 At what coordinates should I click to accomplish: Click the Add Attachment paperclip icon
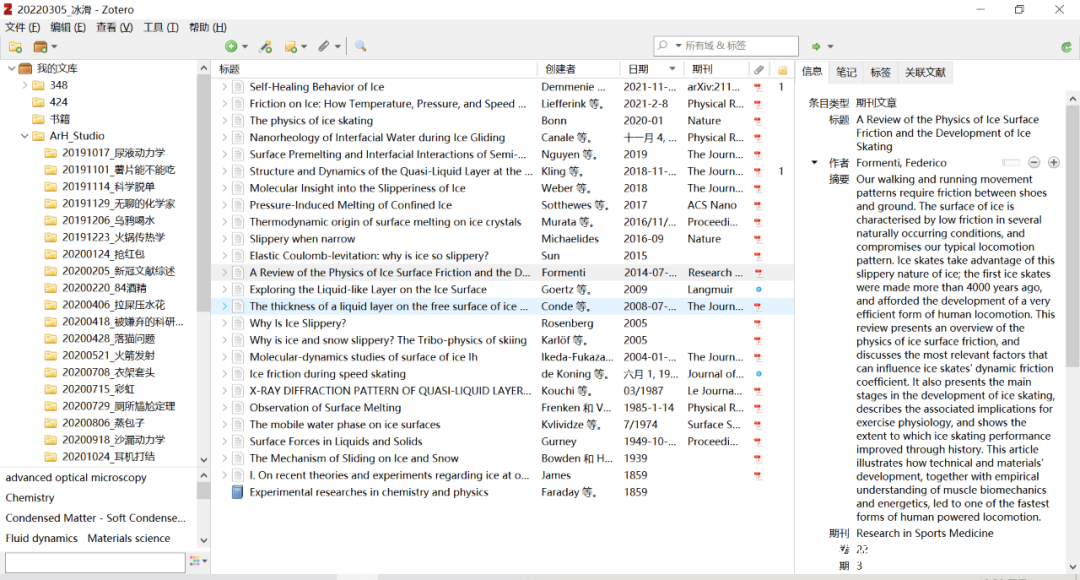pyautogui.click(x=323, y=47)
